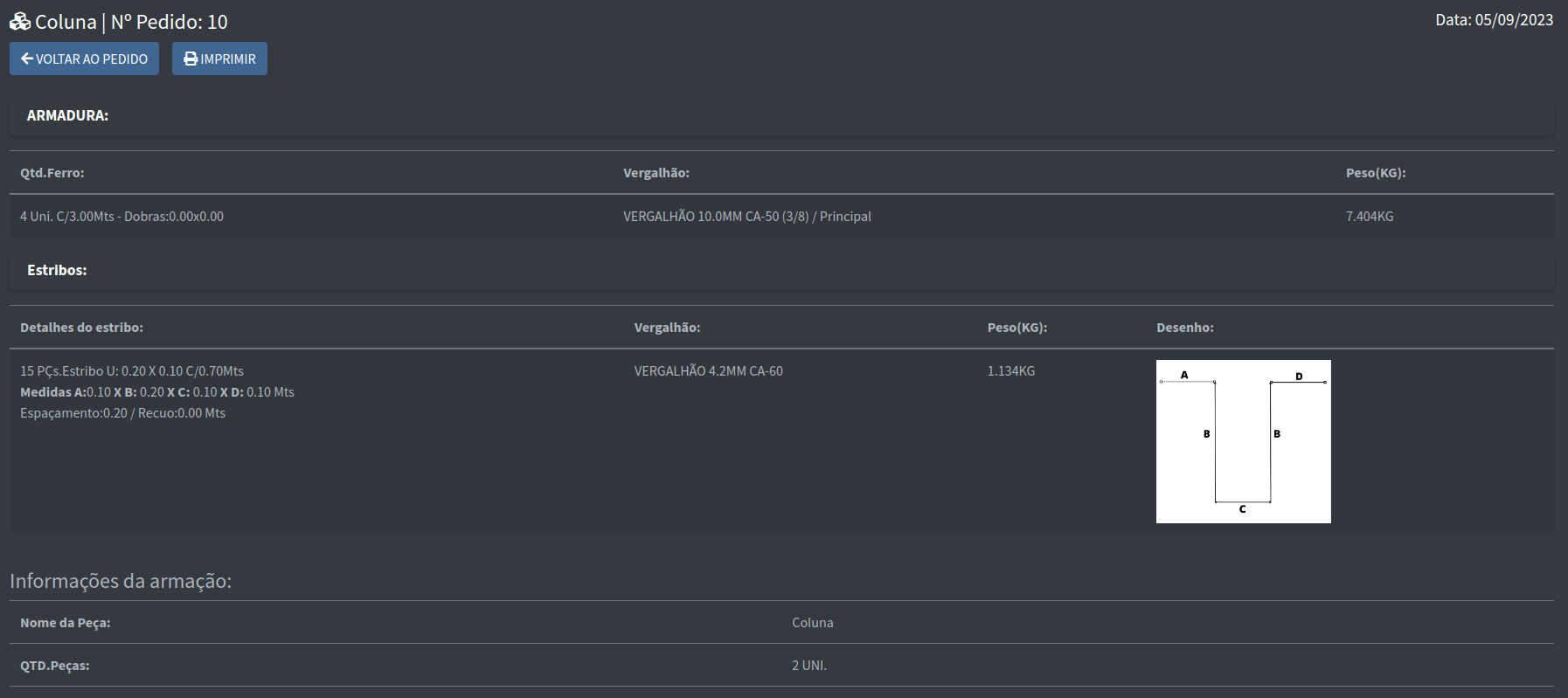
Task: Select the VERGALHÃO 4.2MM CA-60 cell
Action: (709, 371)
